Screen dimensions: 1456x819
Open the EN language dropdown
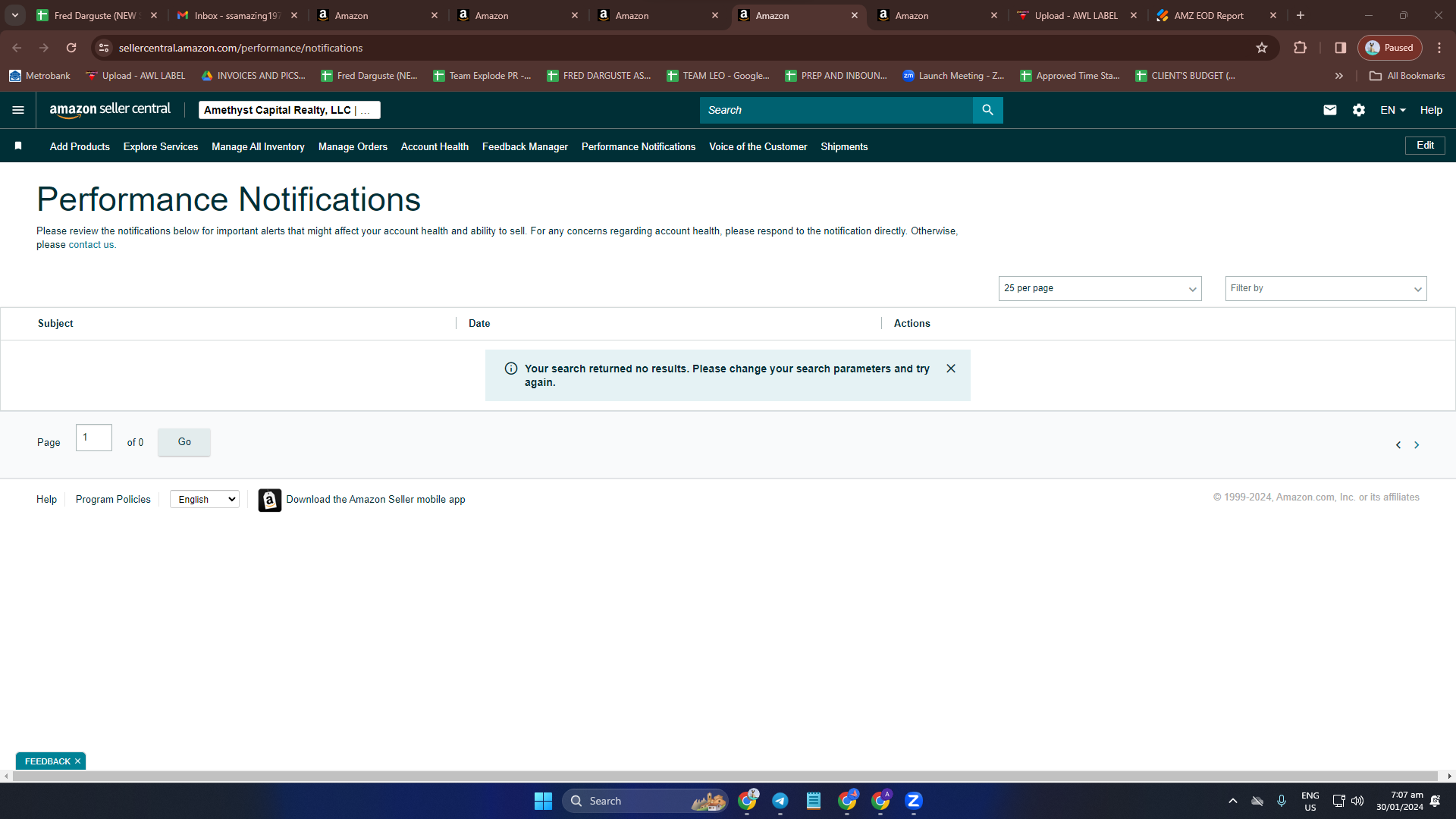point(1392,110)
